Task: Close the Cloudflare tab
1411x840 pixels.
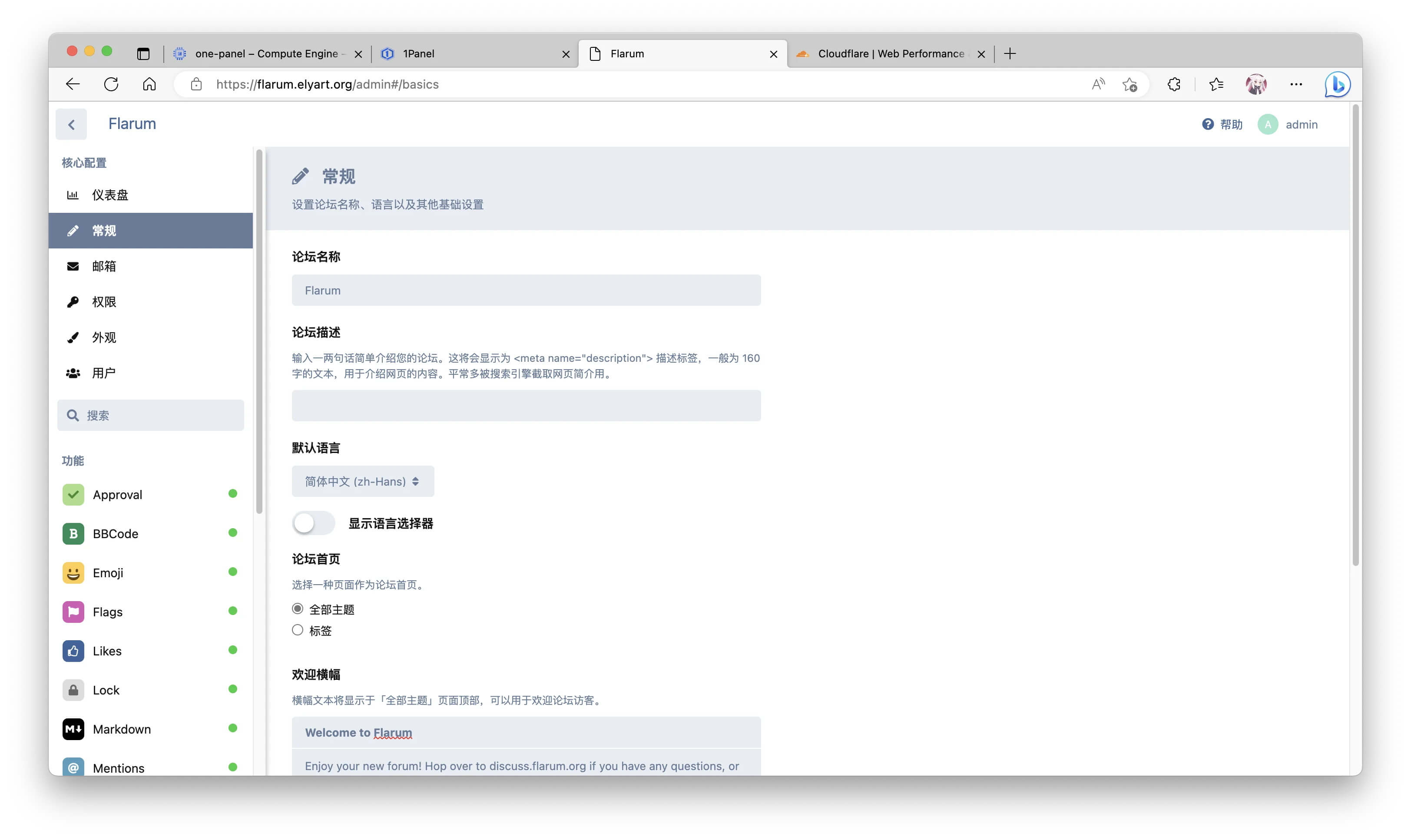Action: tap(981, 54)
